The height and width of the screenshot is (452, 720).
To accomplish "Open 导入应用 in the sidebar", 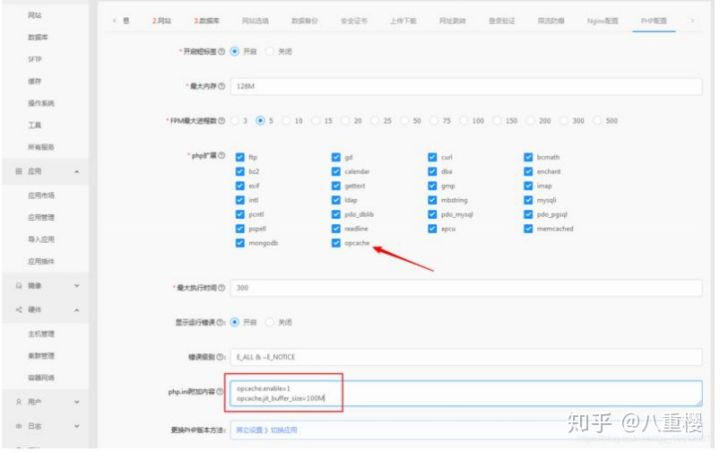I will click(x=41, y=239).
